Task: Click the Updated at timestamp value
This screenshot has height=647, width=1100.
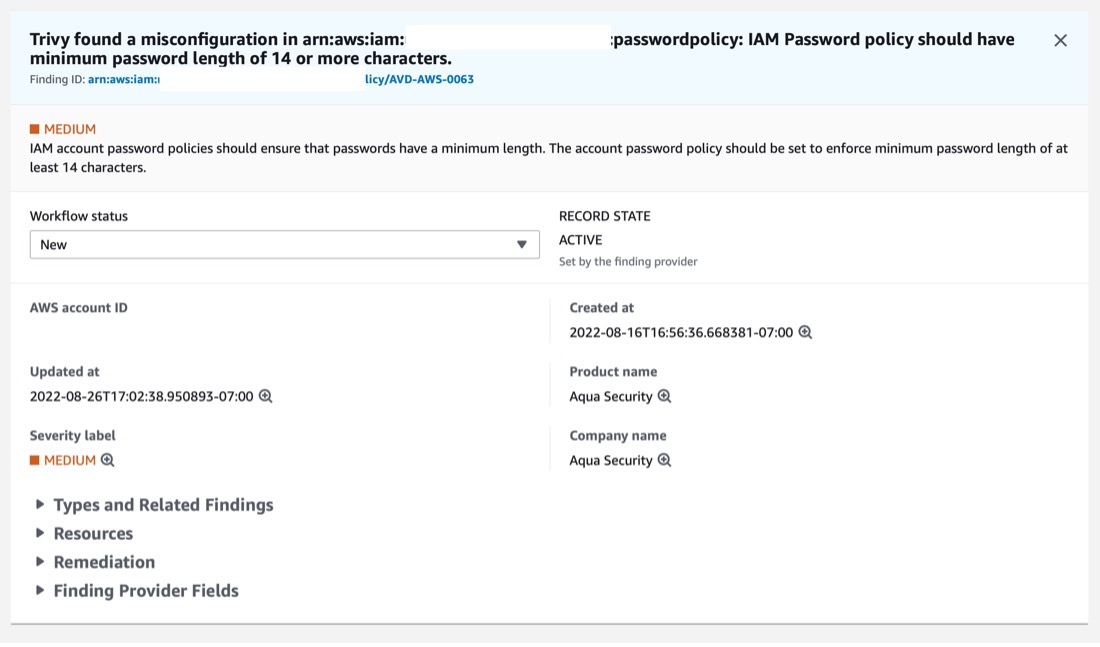Action: coord(141,396)
